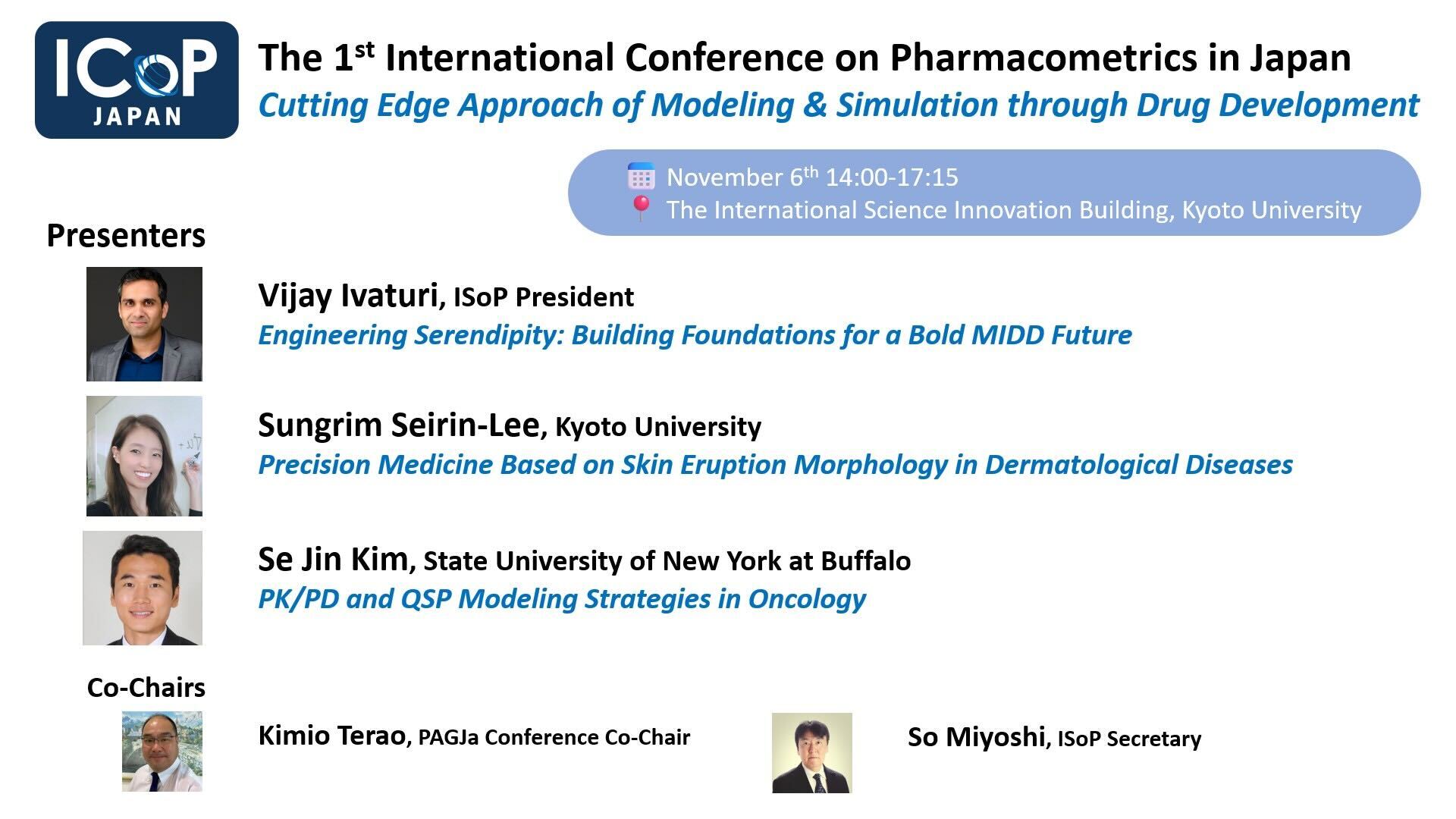
Task: Select Sungrim Seirin-Lee's presenter photo
Action: pyautogui.click(x=144, y=456)
